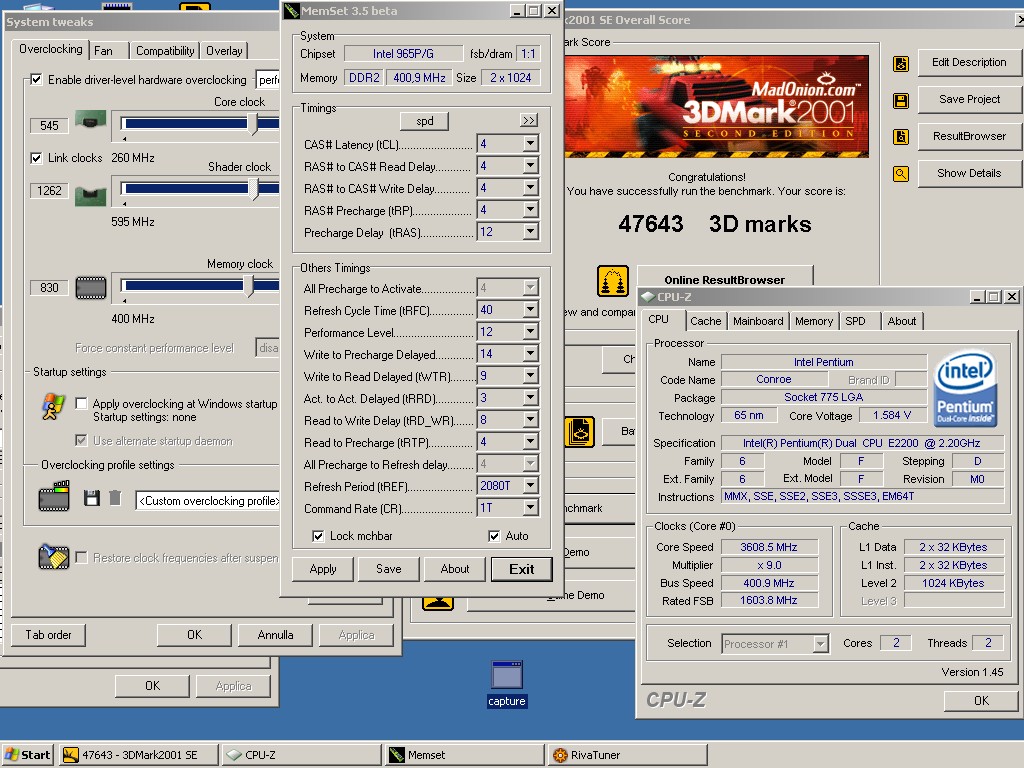The image size is (1024, 768).
Task: Open Processor #1 selection dropdown
Action: pos(821,644)
